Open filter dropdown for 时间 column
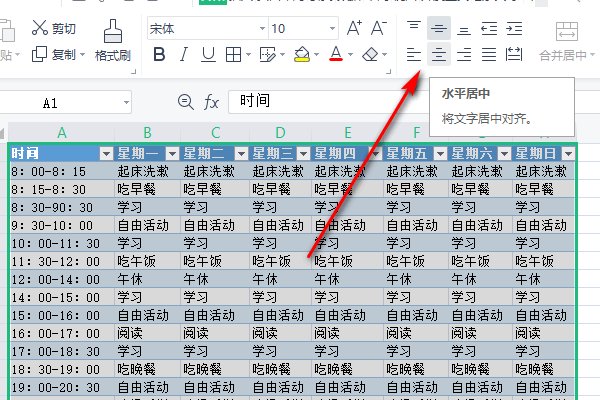The height and width of the screenshot is (400, 600). point(106,153)
